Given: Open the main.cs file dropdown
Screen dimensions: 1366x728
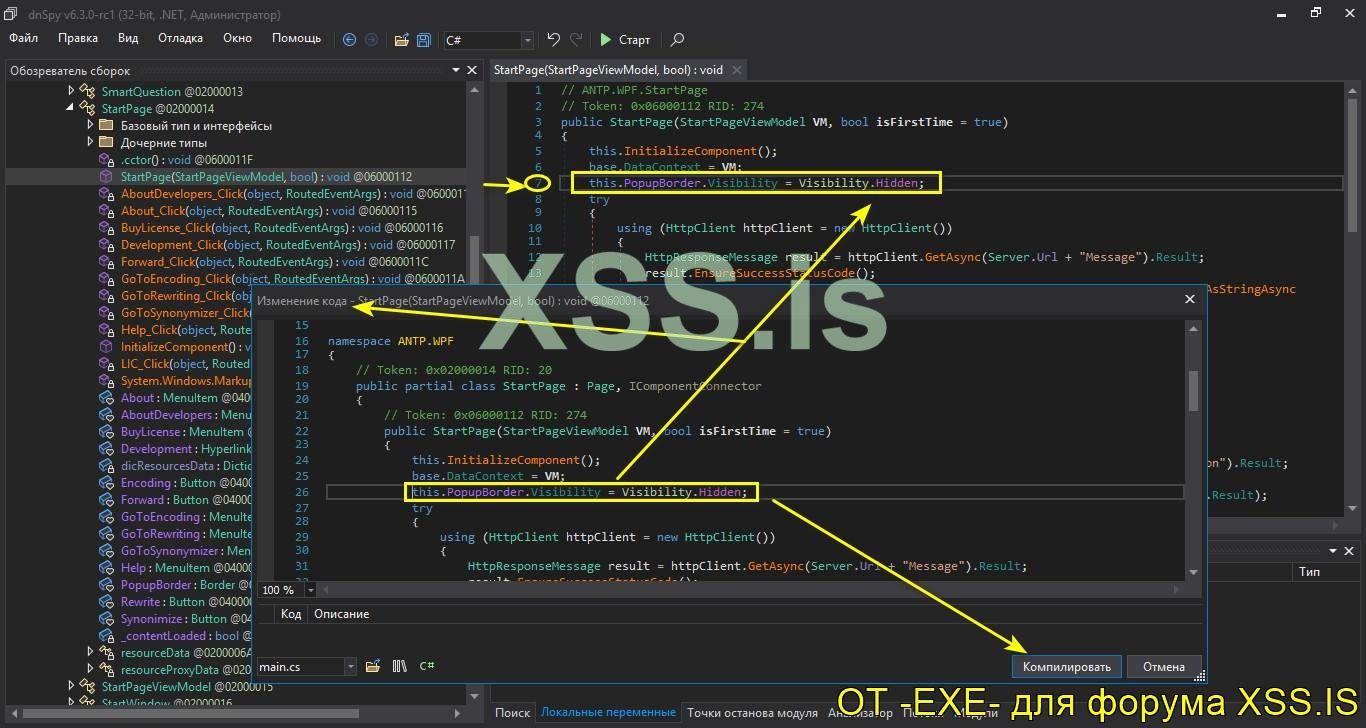Looking at the screenshot, I should (x=350, y=666).
